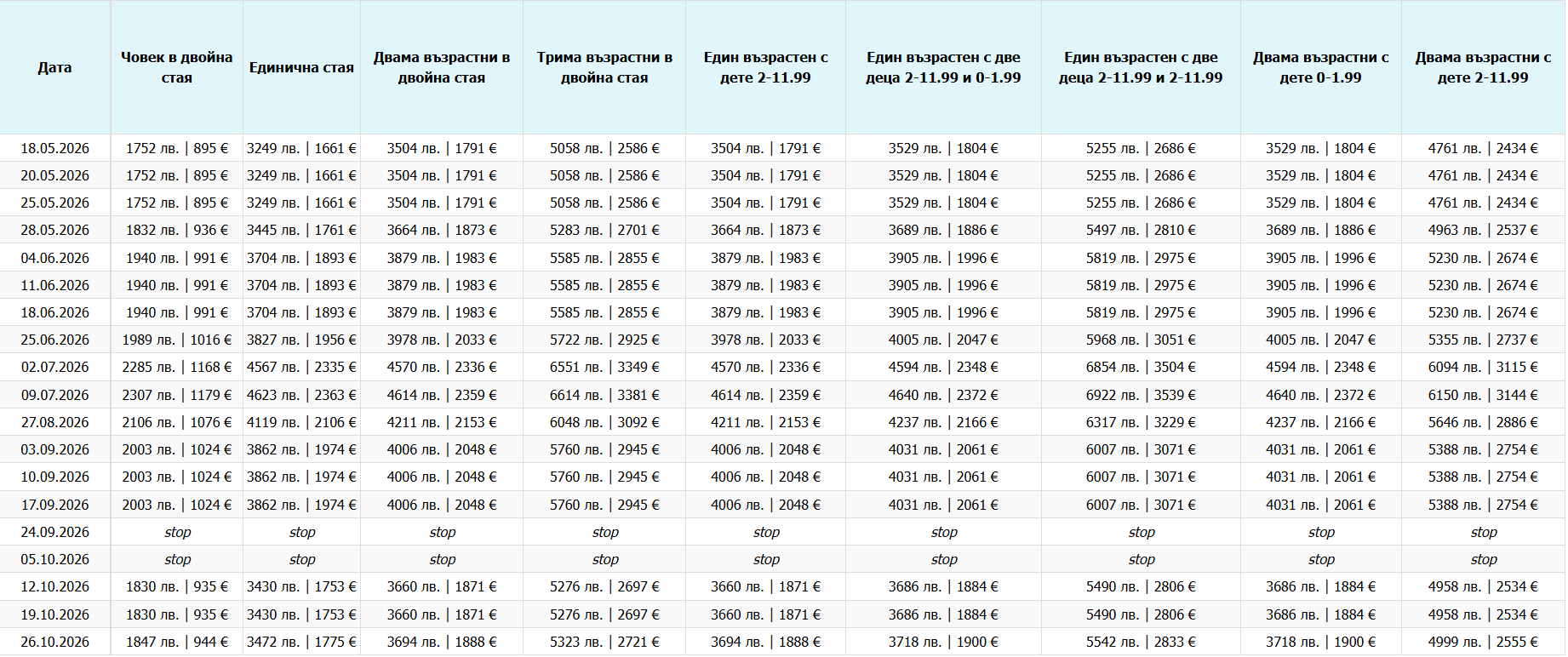Viewport: 1568px width, 657px height.
Task: Select the price 1847 лв. | 944 €
Action: (176, 642)
